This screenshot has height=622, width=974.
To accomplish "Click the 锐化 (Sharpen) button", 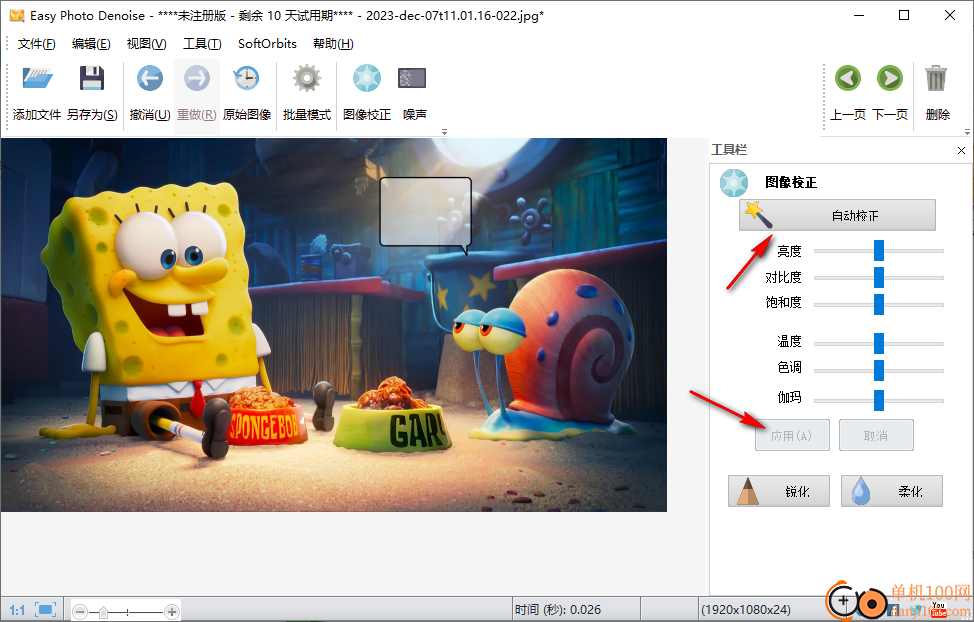I will (779, 491).
